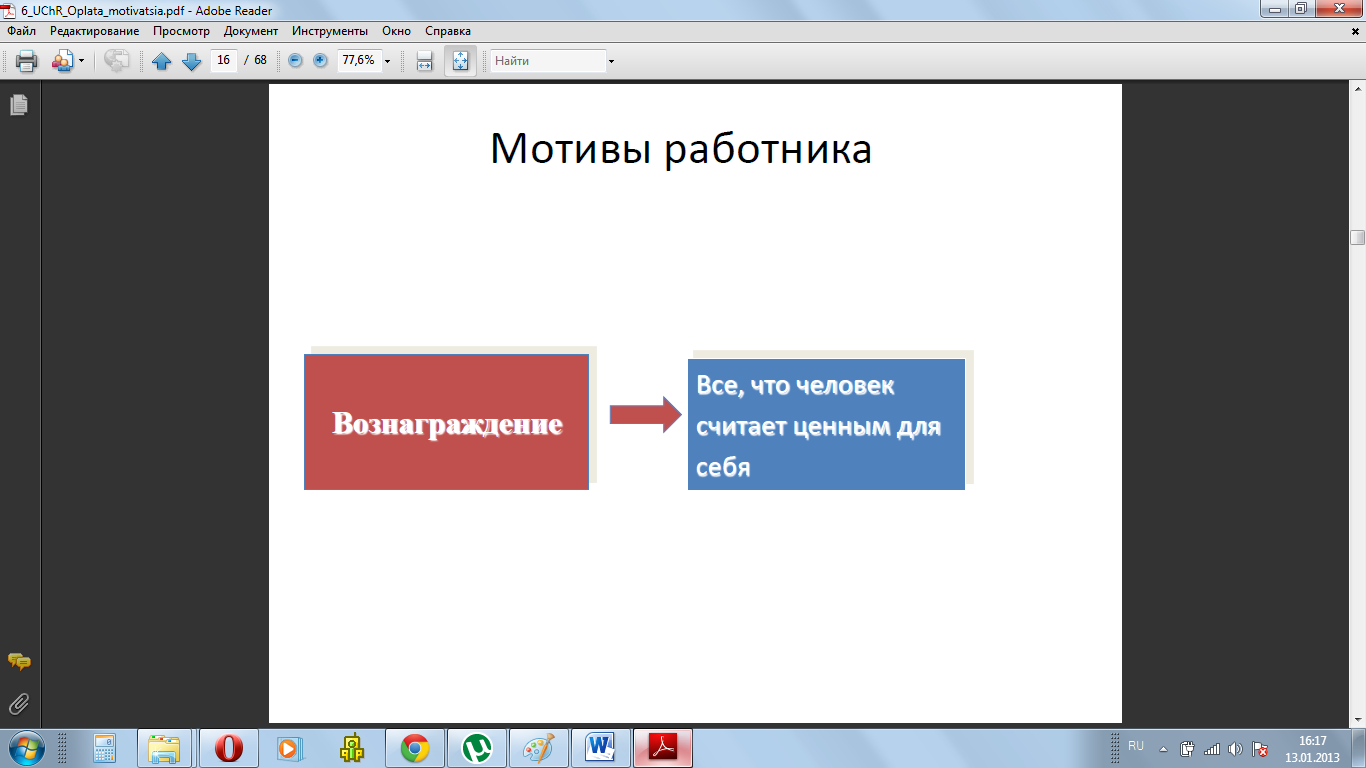Open the Attachments paperclip panel
This screenshot has width=1366, height=768.
click(19, 704)
